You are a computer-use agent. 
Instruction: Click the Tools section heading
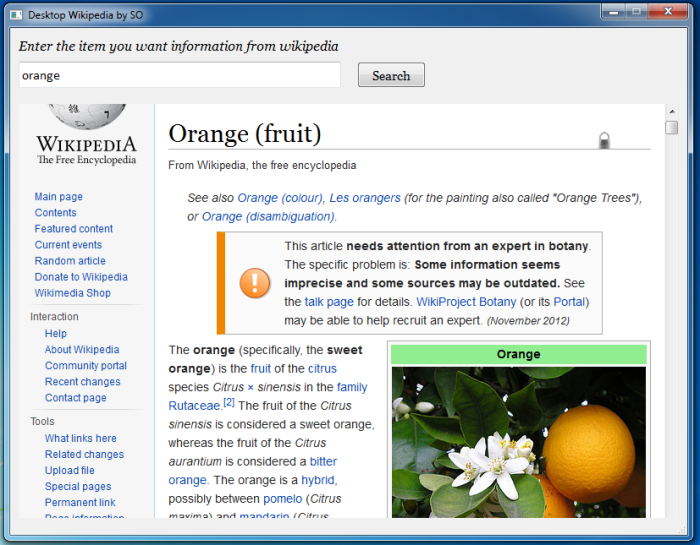[x=42, y=422]
